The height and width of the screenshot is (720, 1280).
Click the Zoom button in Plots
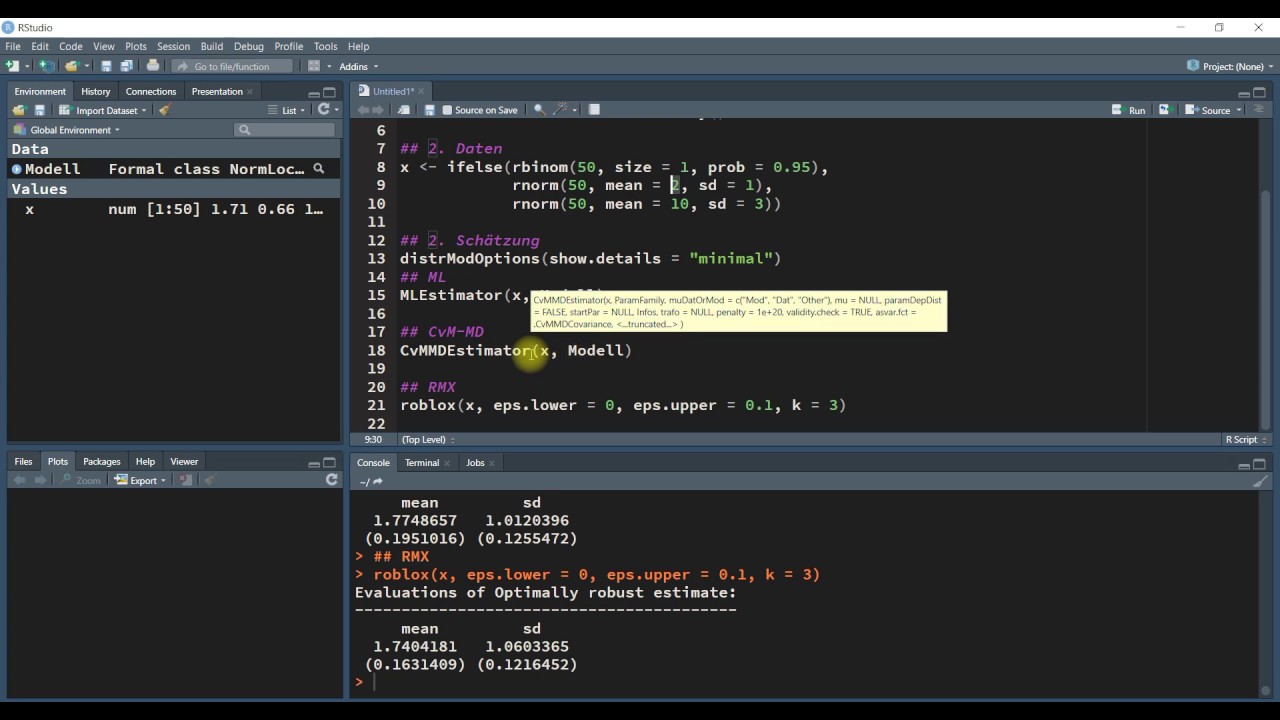point(81,480)
